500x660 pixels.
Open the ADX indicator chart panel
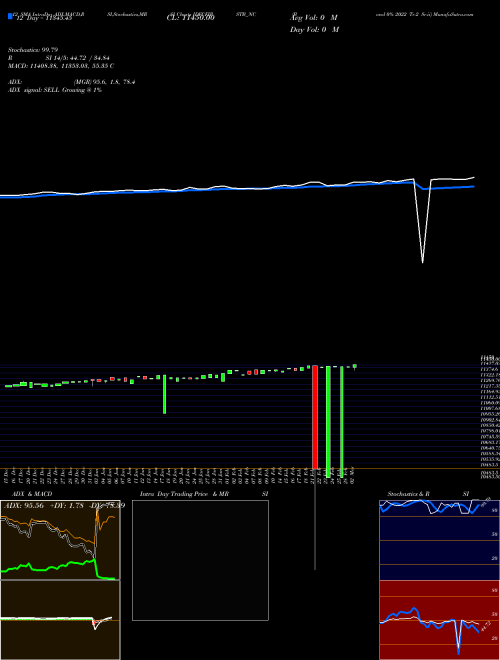(60, 540)
